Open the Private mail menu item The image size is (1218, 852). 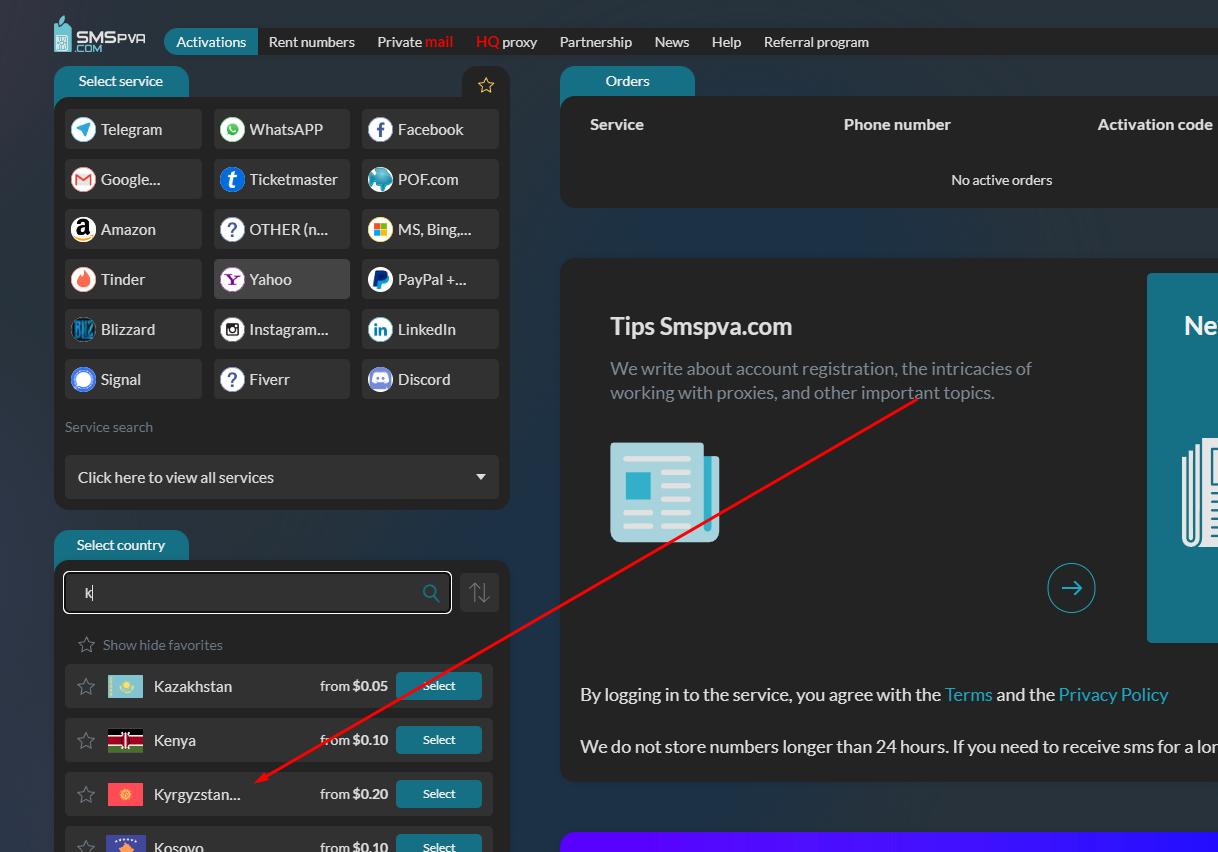click(x=415, y=42)
